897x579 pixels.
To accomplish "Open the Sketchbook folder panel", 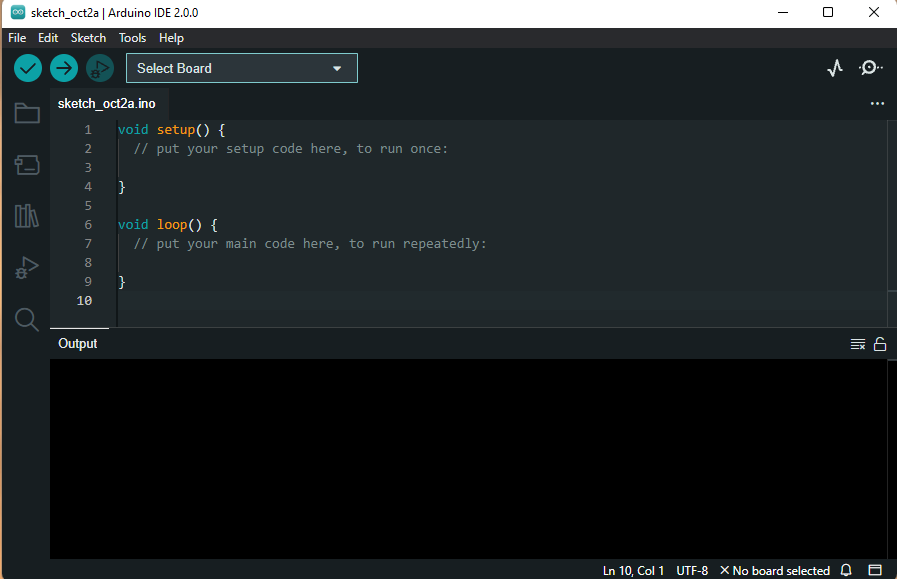I will pyautogui.click(x=27, y=113).
